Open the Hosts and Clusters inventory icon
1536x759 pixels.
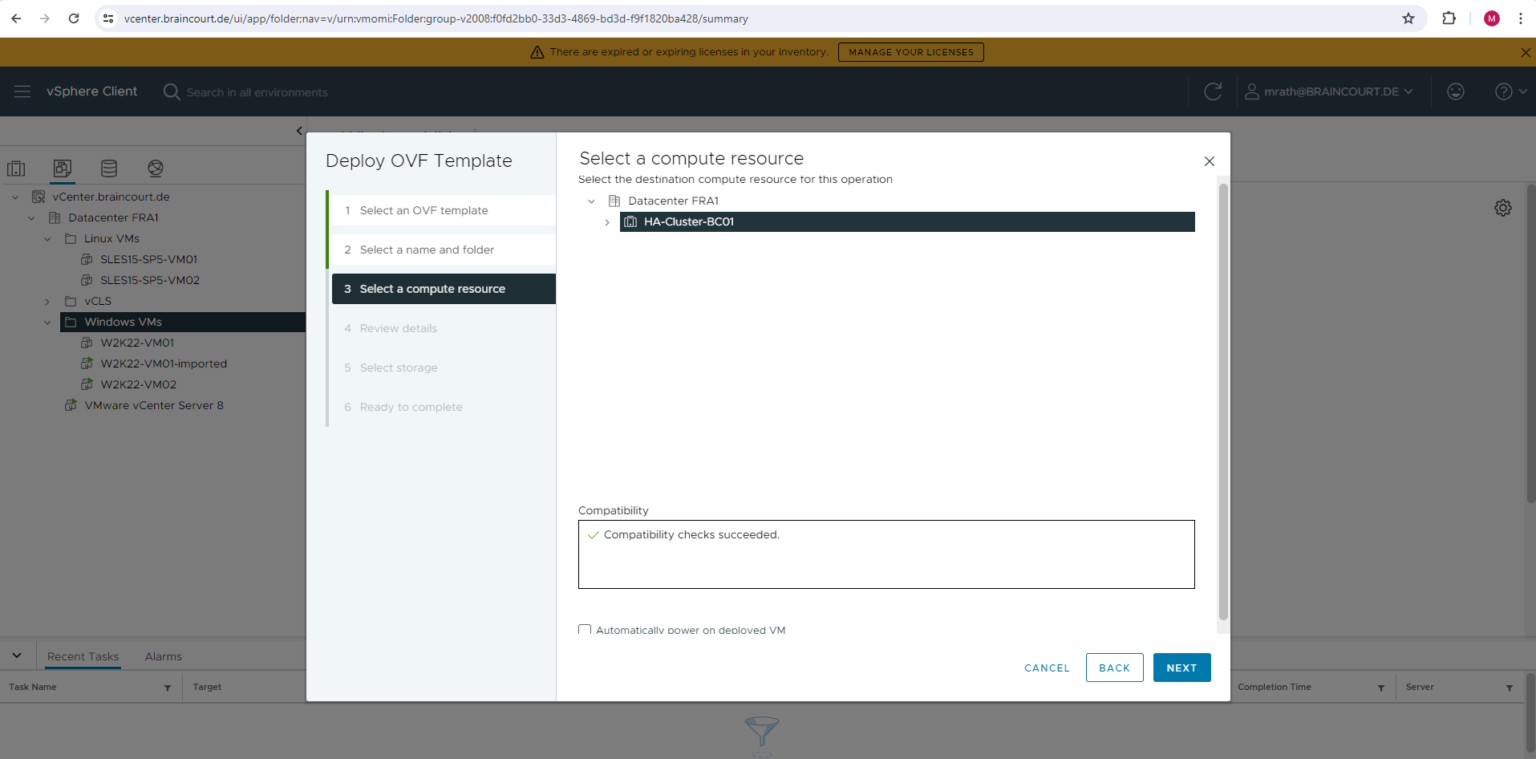pyautogui.click(x=16, y=168)
